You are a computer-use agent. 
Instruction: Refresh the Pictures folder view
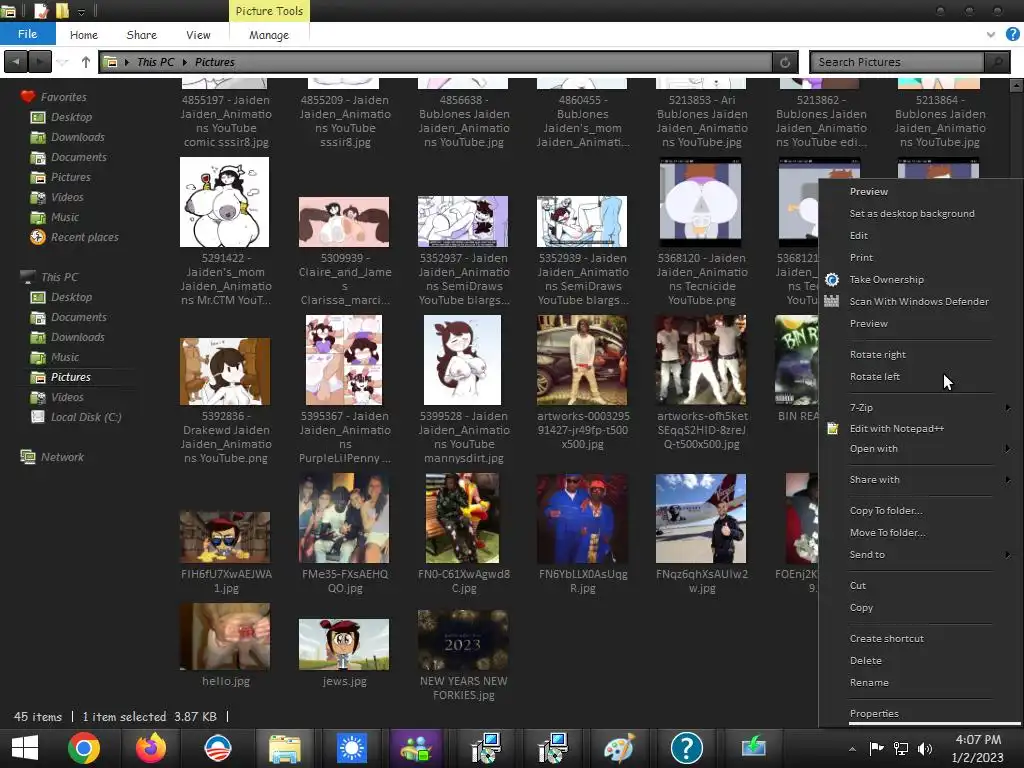[785, 62]
